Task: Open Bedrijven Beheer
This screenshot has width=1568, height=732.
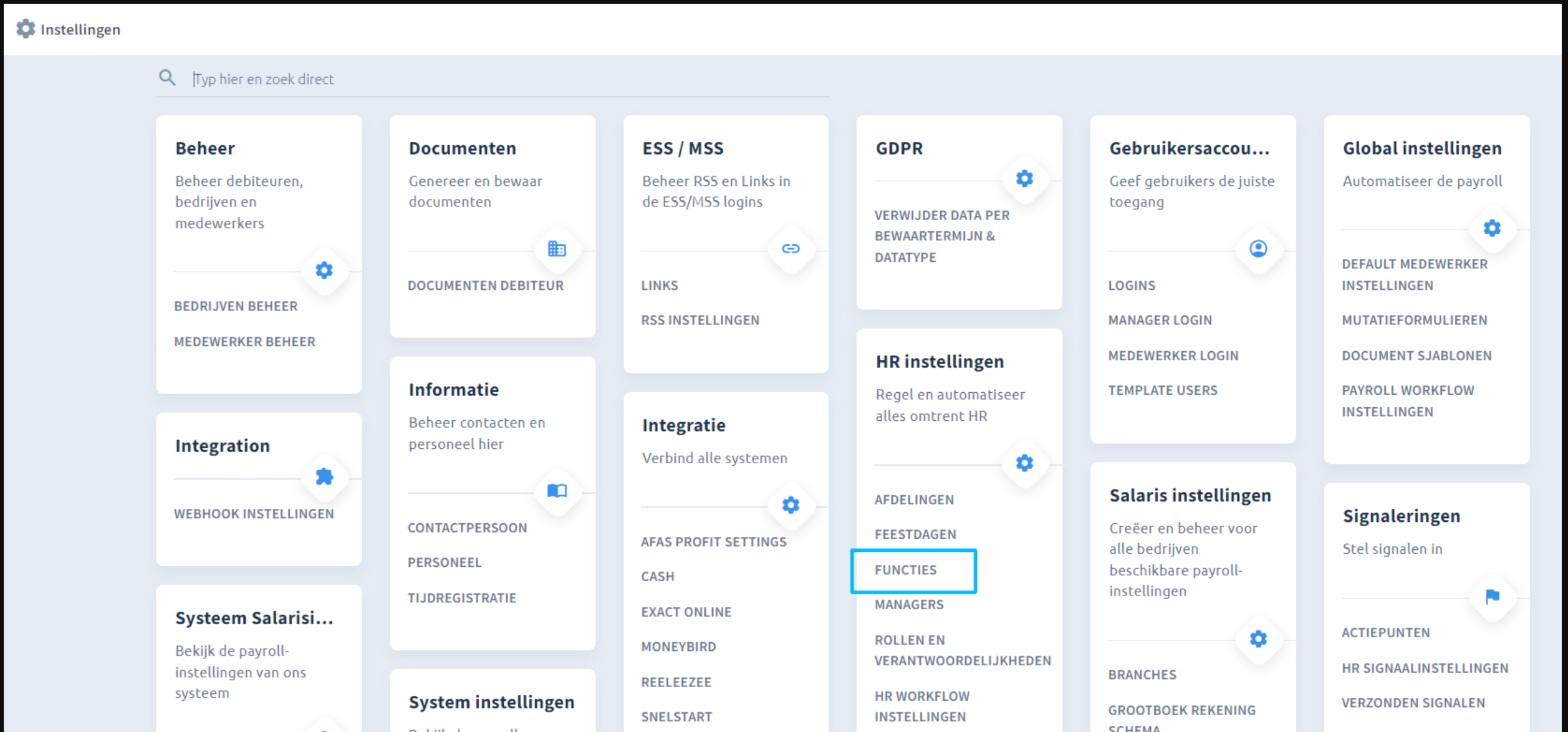Action: pyautogui.click(x=236, y=306)
